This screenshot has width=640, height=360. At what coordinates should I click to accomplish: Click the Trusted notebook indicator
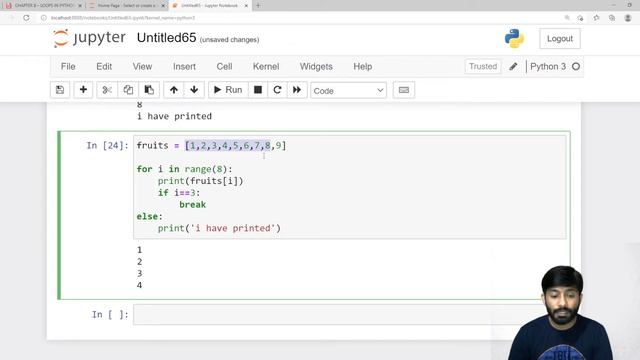[x=483, y=67]
